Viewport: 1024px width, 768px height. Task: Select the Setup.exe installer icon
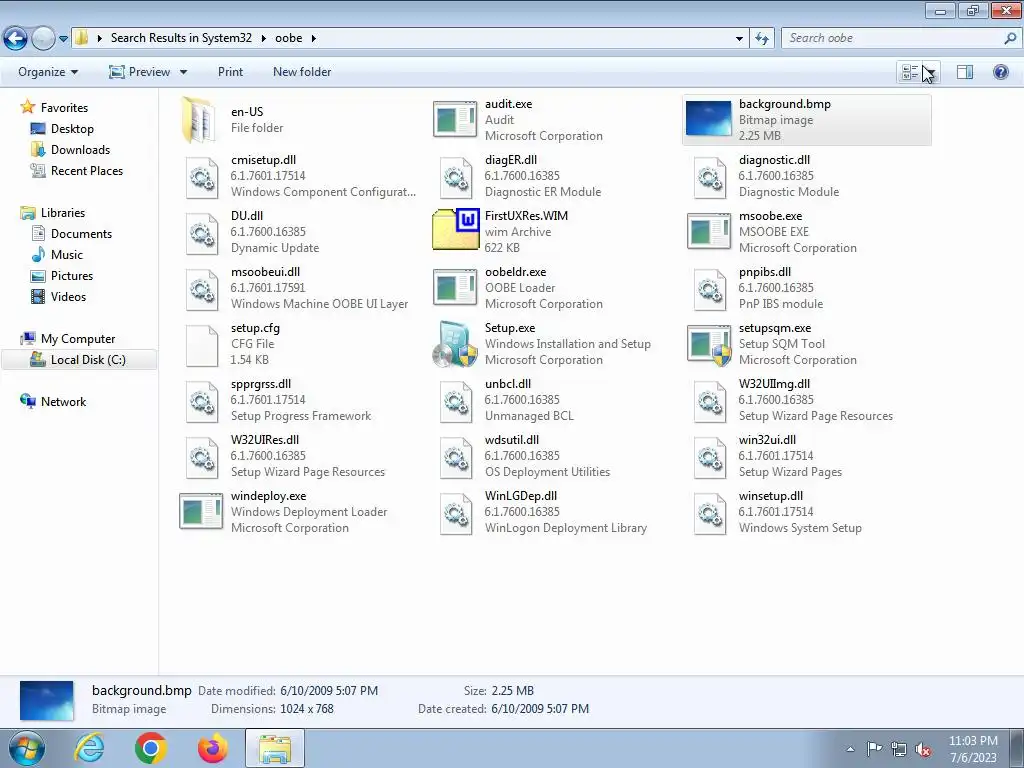[456, 344]
